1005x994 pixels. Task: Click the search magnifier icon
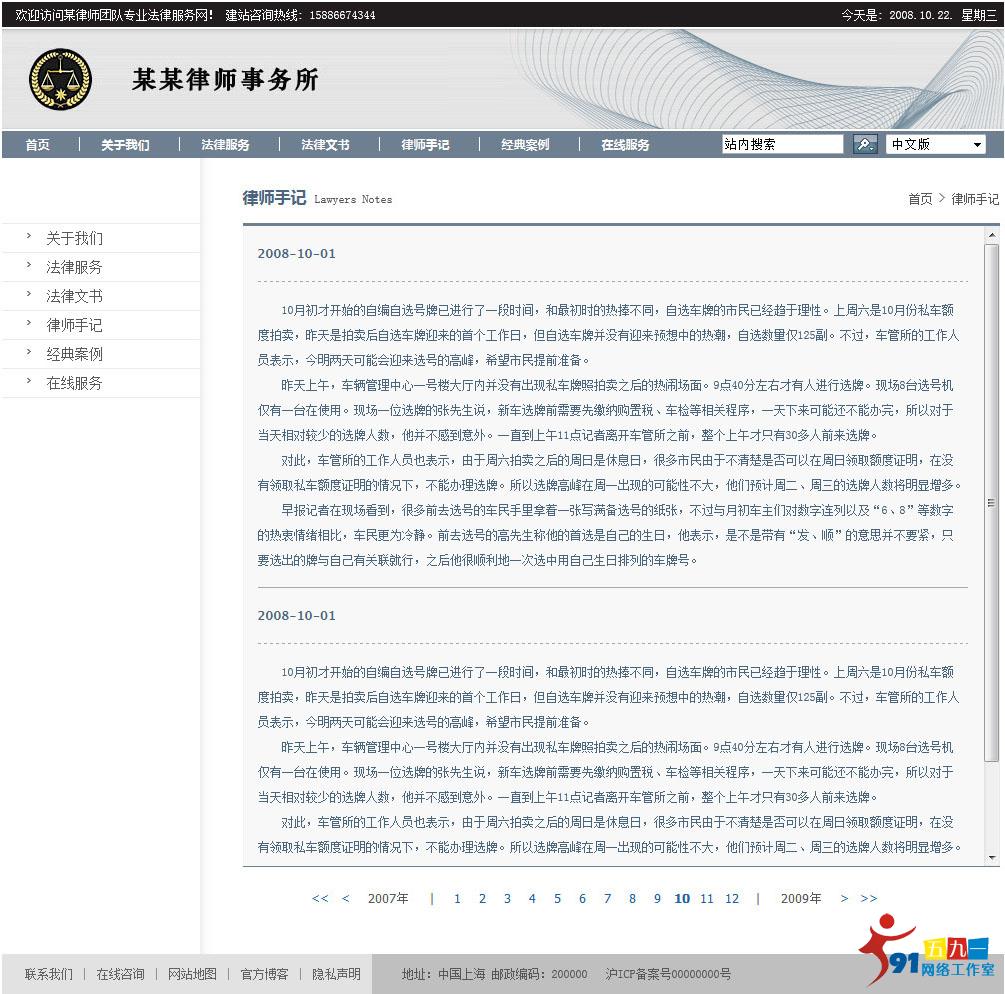(x=864, y=143)
